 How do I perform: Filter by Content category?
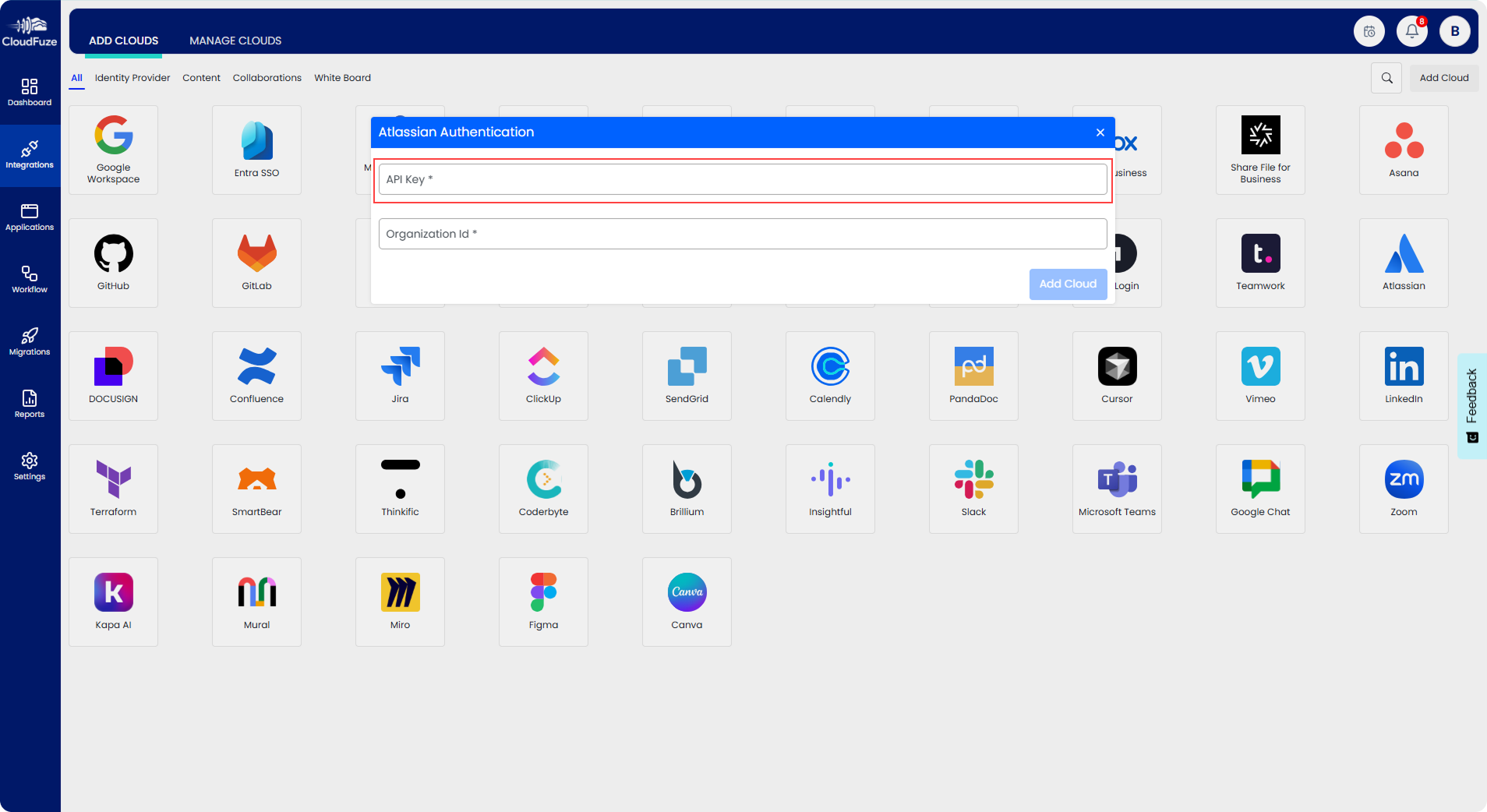click(x=201, y=78)
